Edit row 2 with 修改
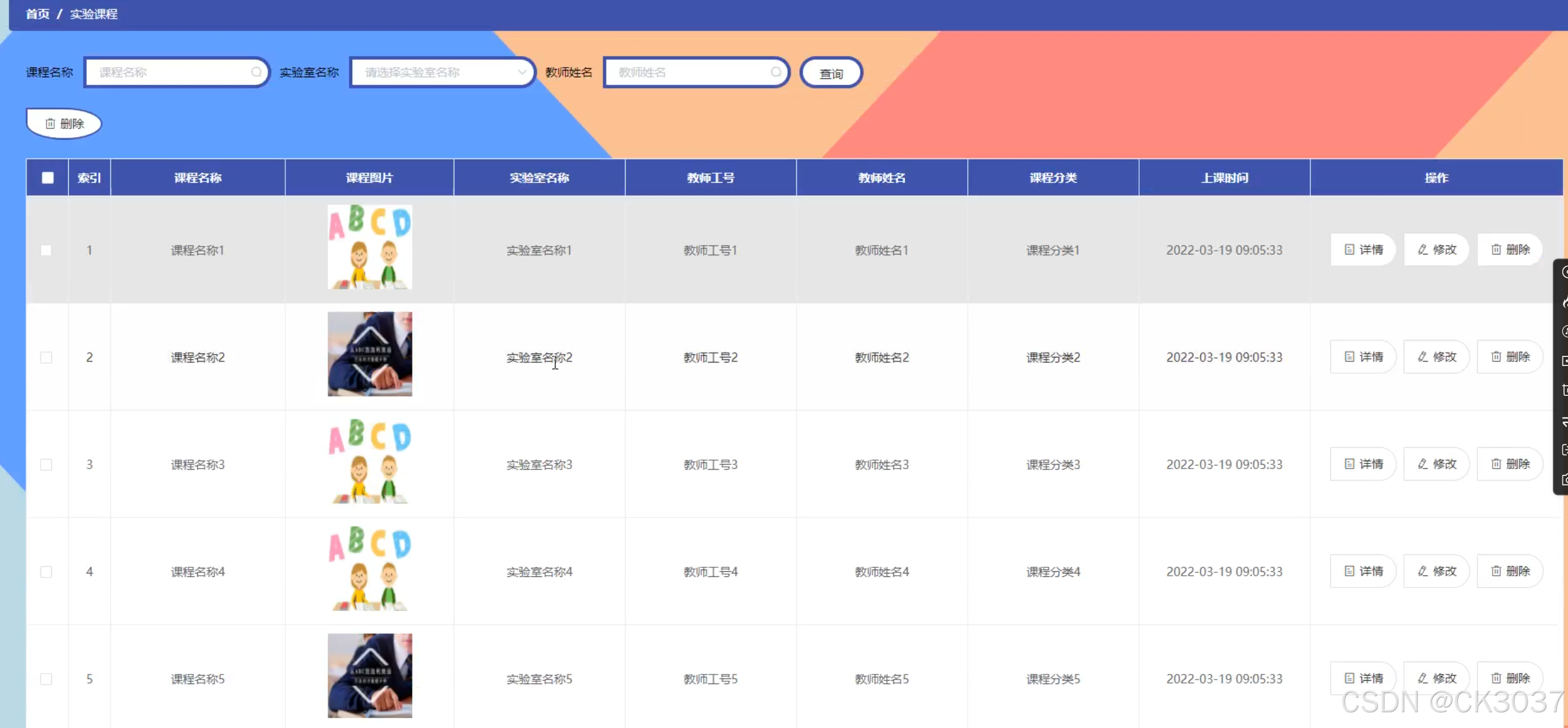This screenshot has width=1568, height=728. tap(1436, 357)
